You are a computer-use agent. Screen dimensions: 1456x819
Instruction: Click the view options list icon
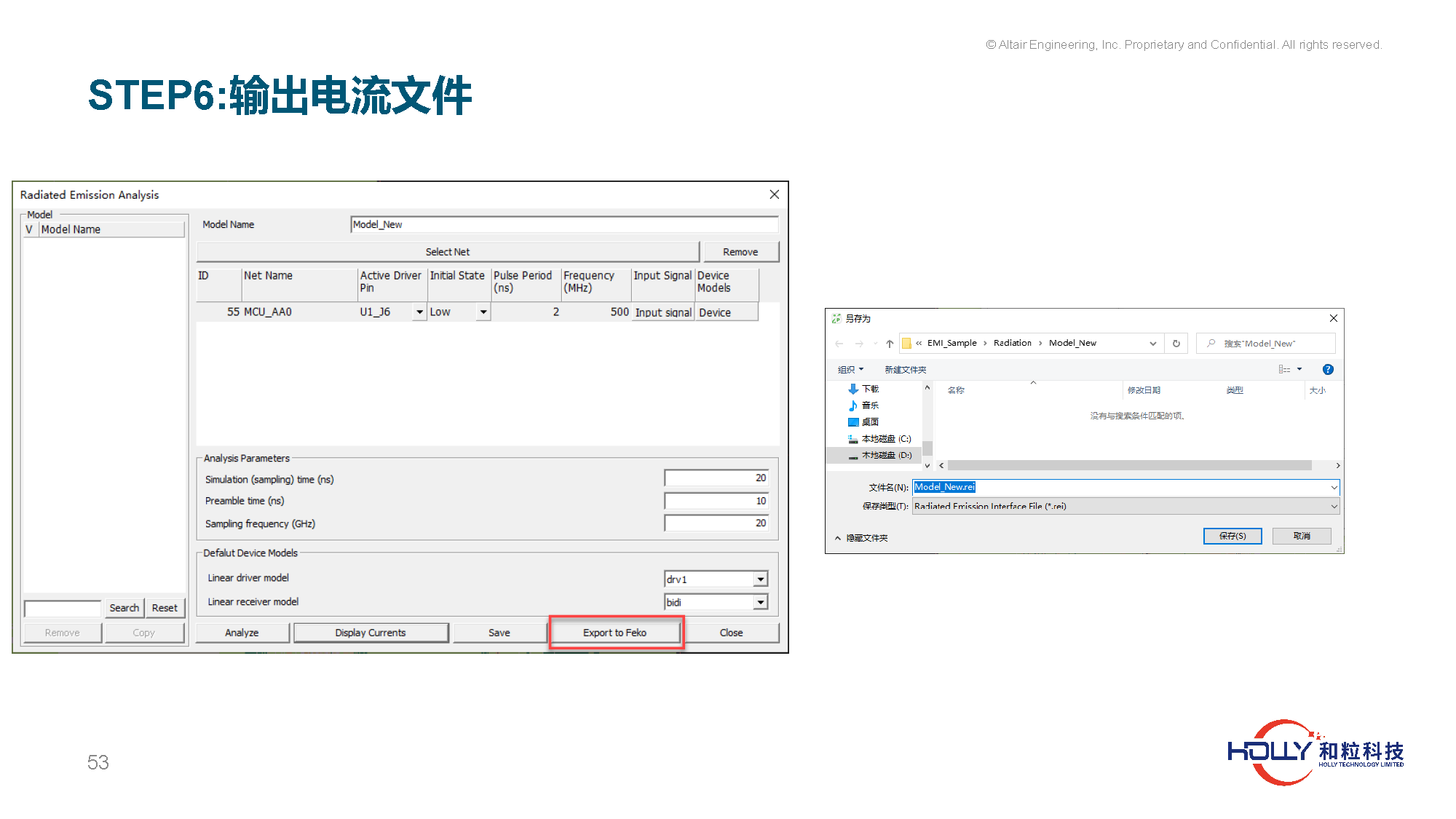[x=1285, y=370]
